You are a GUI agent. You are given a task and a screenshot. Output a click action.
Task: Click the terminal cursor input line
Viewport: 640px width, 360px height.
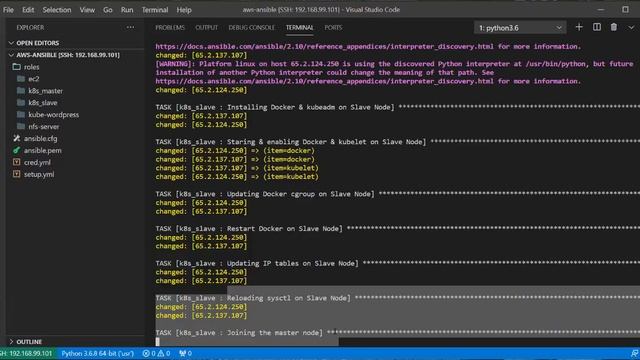pos(158,341)
